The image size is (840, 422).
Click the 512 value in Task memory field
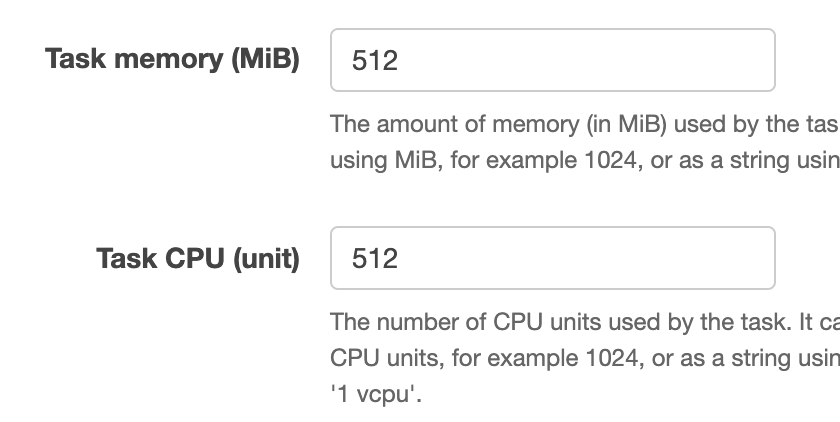(x=374, y=61)
